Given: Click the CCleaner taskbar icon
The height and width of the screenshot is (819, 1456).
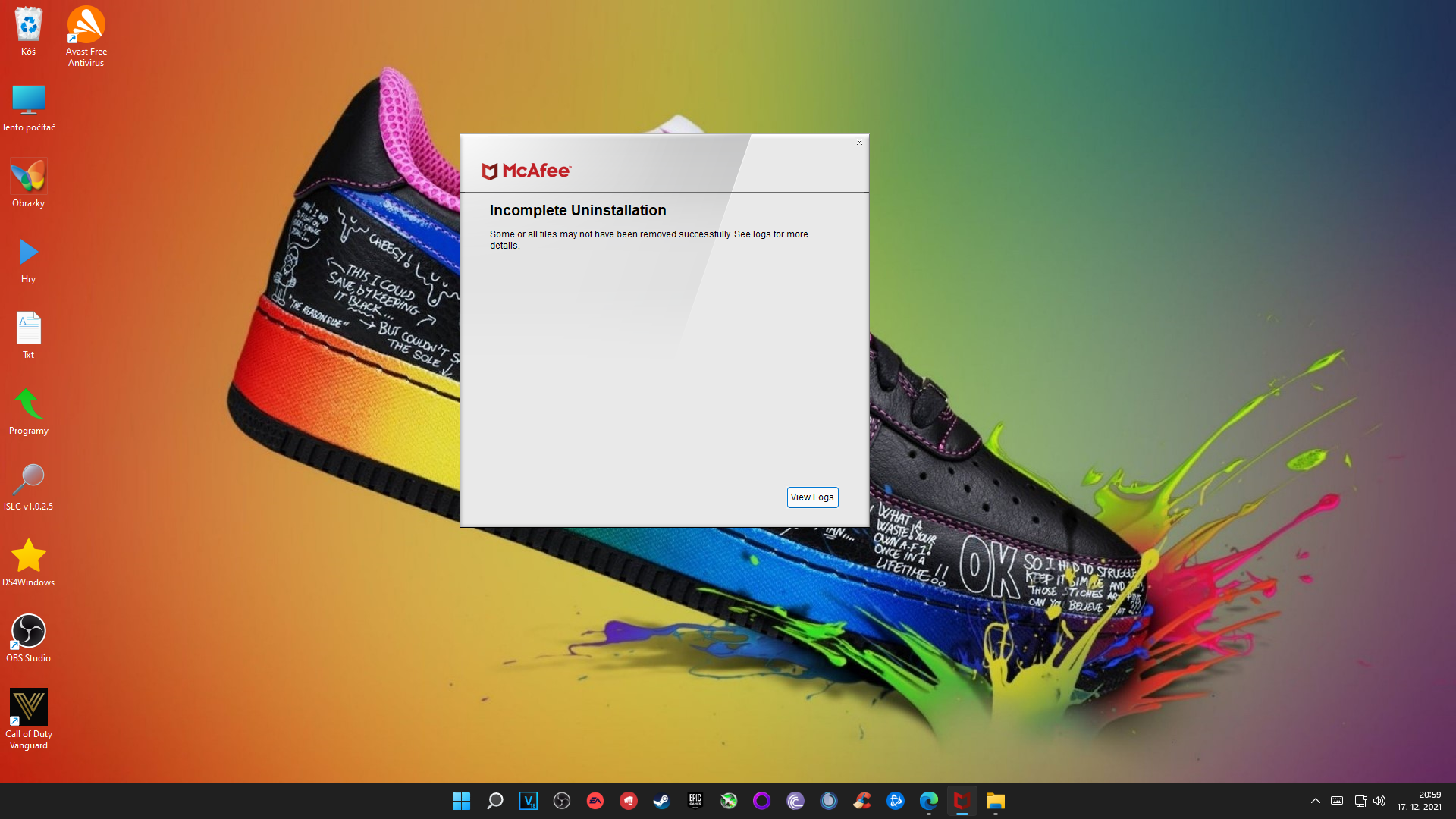Looking at the screenshot, I should [x=861, y=801].
